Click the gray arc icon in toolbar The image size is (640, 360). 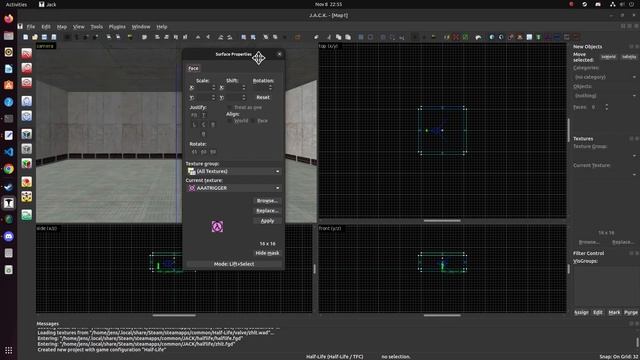pos(478,37)
